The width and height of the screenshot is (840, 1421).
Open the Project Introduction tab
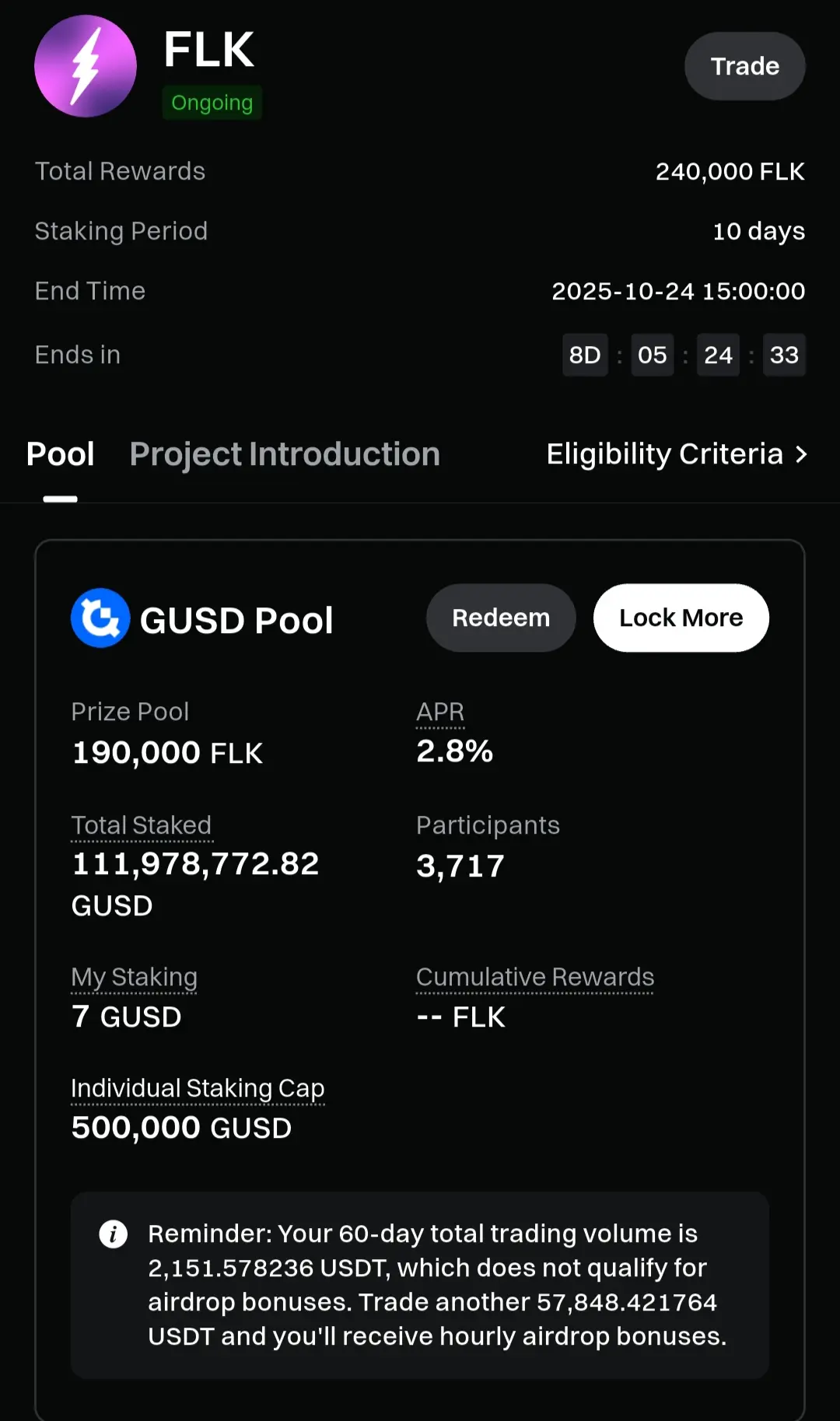285,454
